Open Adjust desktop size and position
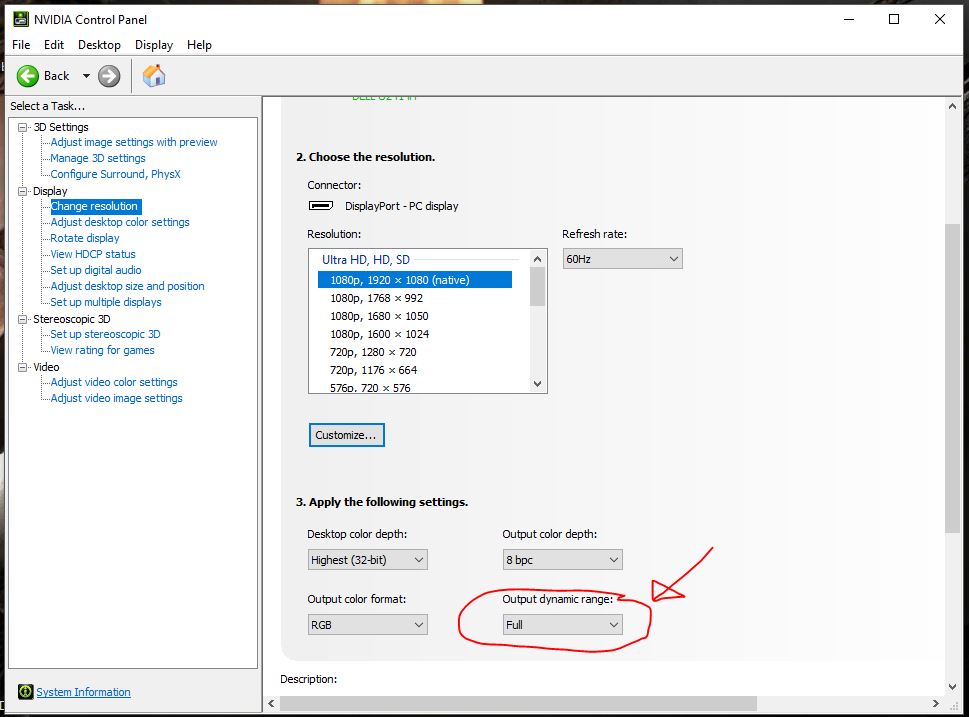Image resolution: width=969 pixels, height=717 pixels. tap(127, 286)
